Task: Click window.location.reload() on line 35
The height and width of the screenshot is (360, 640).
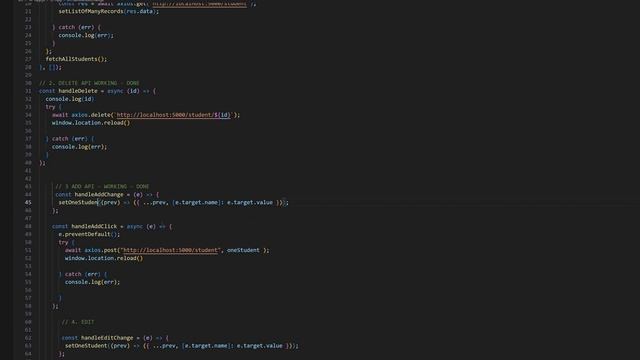Action: [x=91, y=123]
